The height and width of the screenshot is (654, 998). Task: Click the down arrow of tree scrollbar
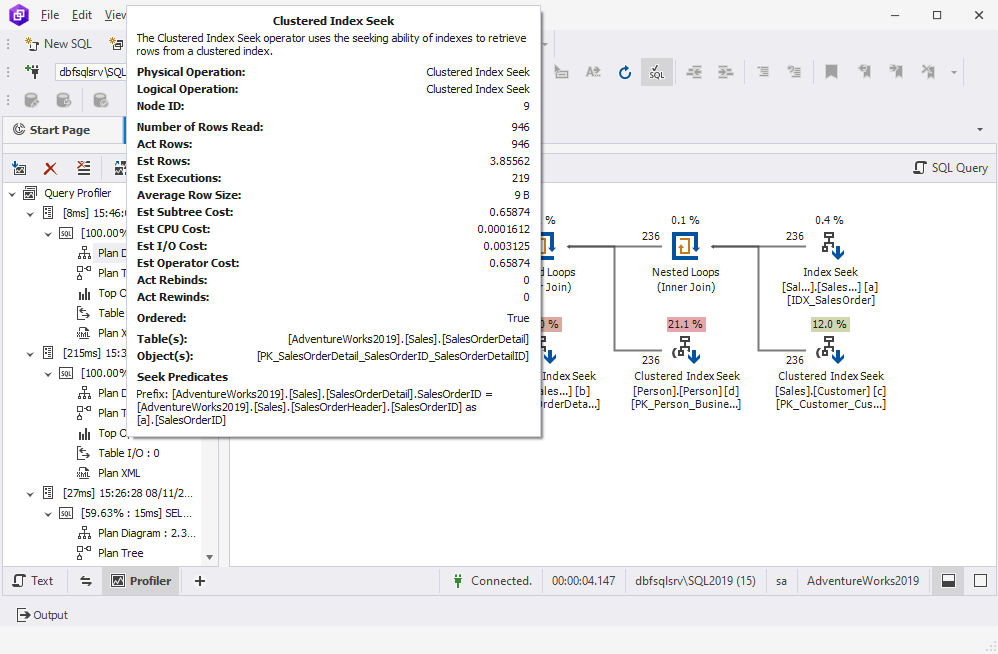pos(209,557)
